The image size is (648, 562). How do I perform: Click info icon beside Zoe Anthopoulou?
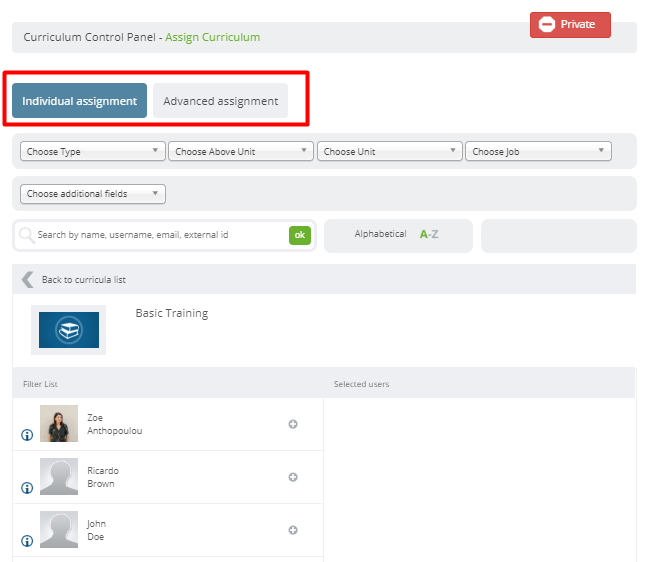point(27,435)
